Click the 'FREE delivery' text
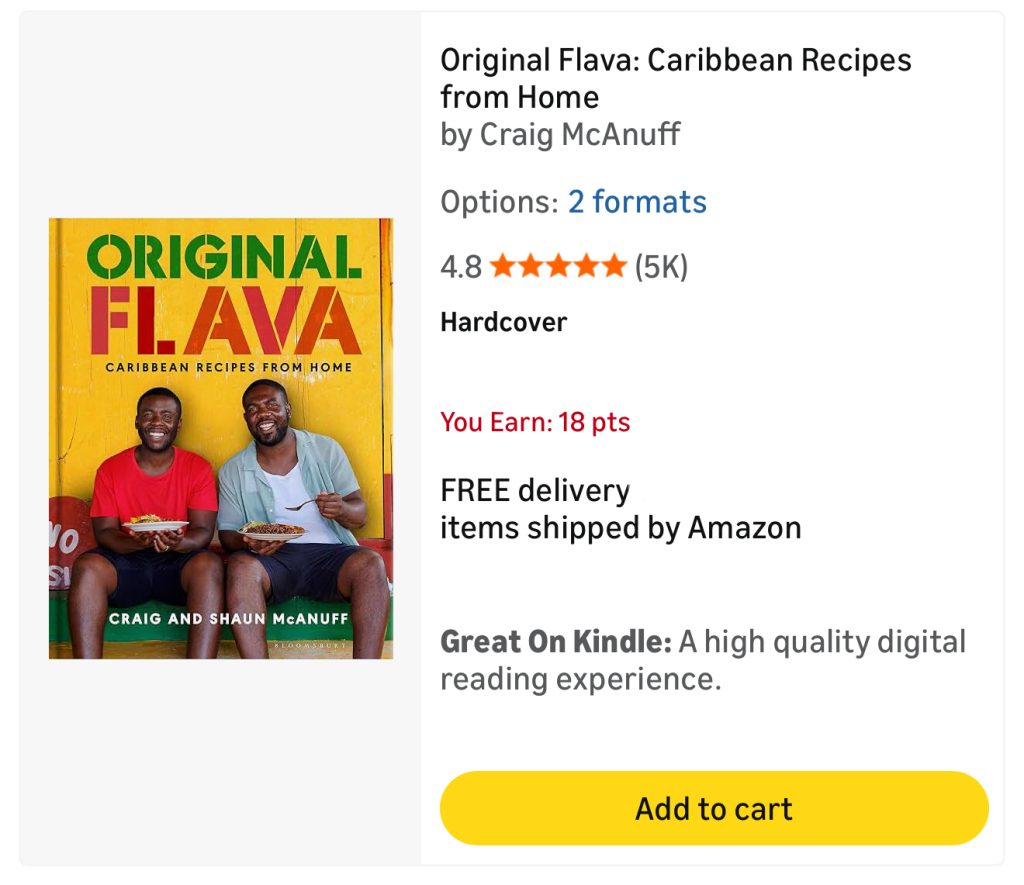The height and width of the screenshot is (885, 1024). coord(535,491)
